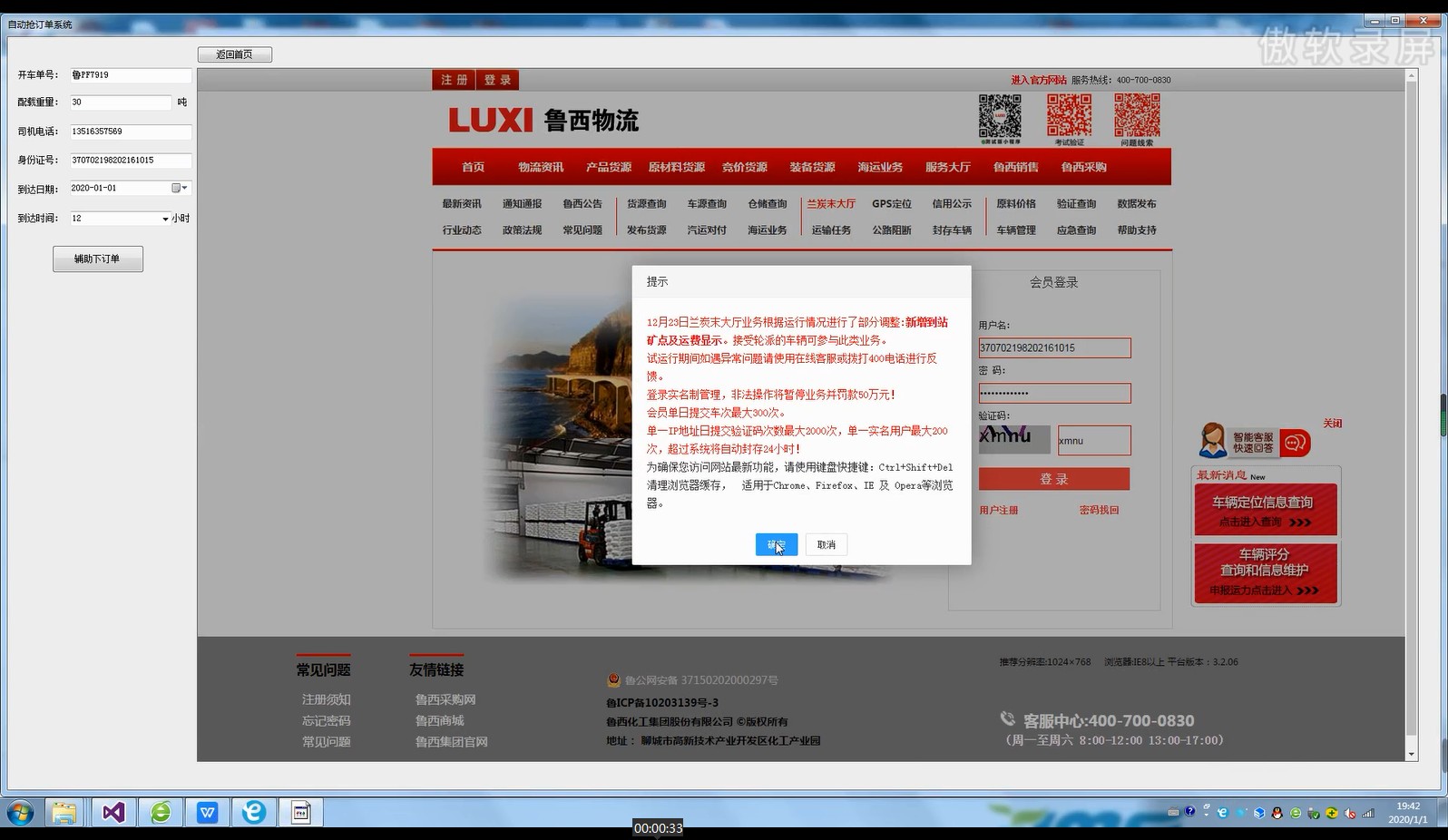Click the 用户注册 link
Image resolution: width=1448 pixels, height=840 pixels.
[998, 511]
